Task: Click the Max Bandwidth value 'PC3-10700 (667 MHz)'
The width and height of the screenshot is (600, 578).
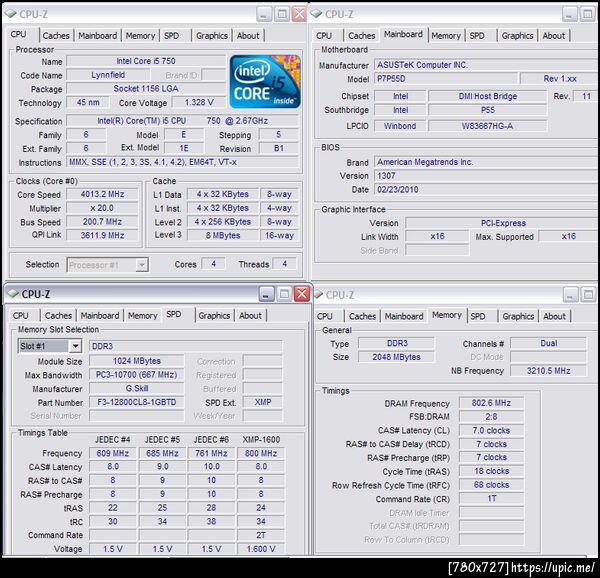Action: [x=137, y=375]
